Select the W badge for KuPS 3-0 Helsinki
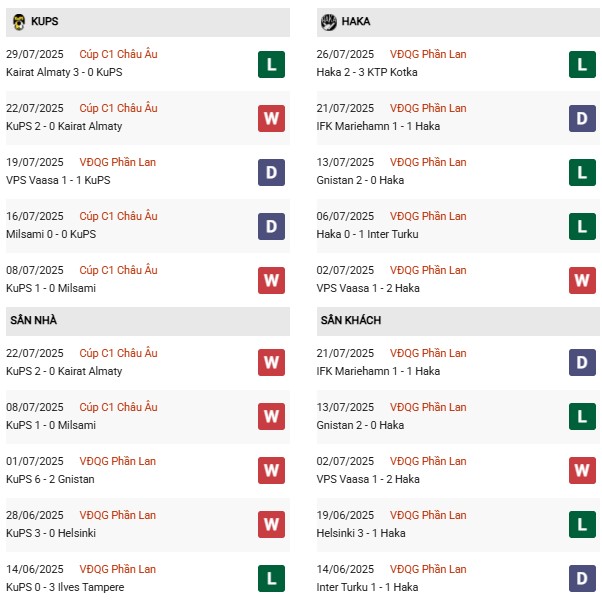The image size is (602, 602). (x=271, y=524)
